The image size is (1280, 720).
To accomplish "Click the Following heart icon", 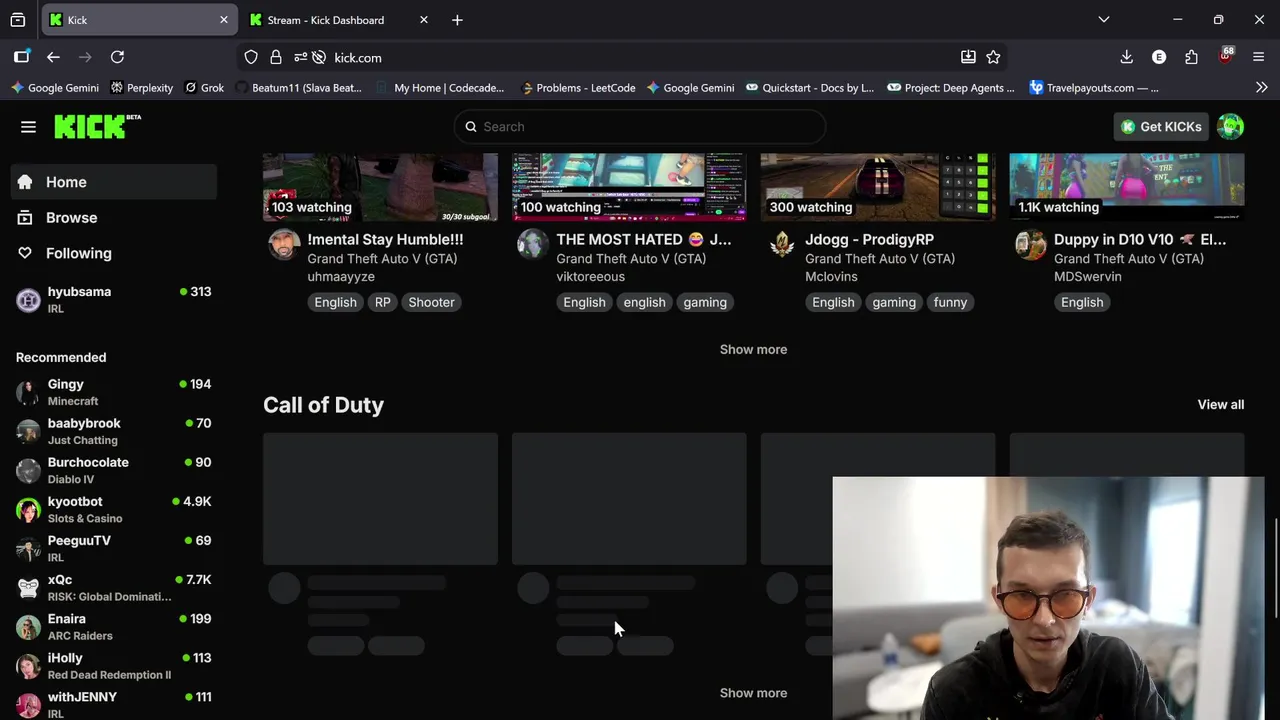I will pos(25,254).
